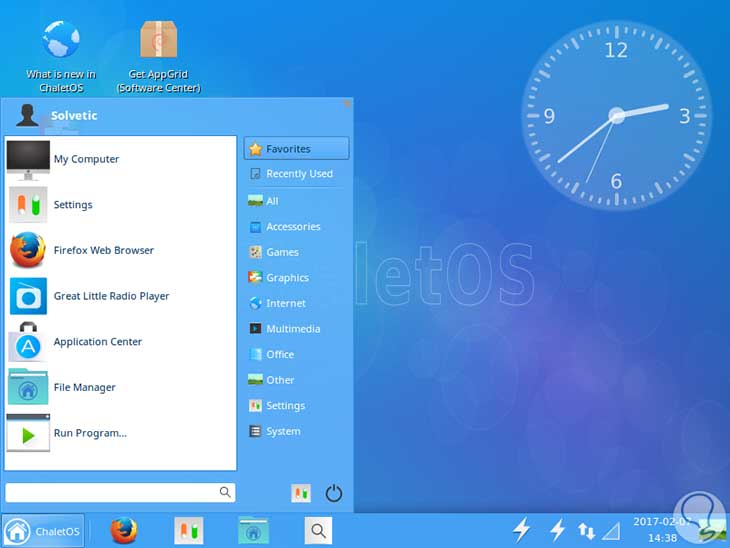Screen dimensions: 730x548
Task: Launch the Great Little Radio Player icon
Action: tap(28, 296)
